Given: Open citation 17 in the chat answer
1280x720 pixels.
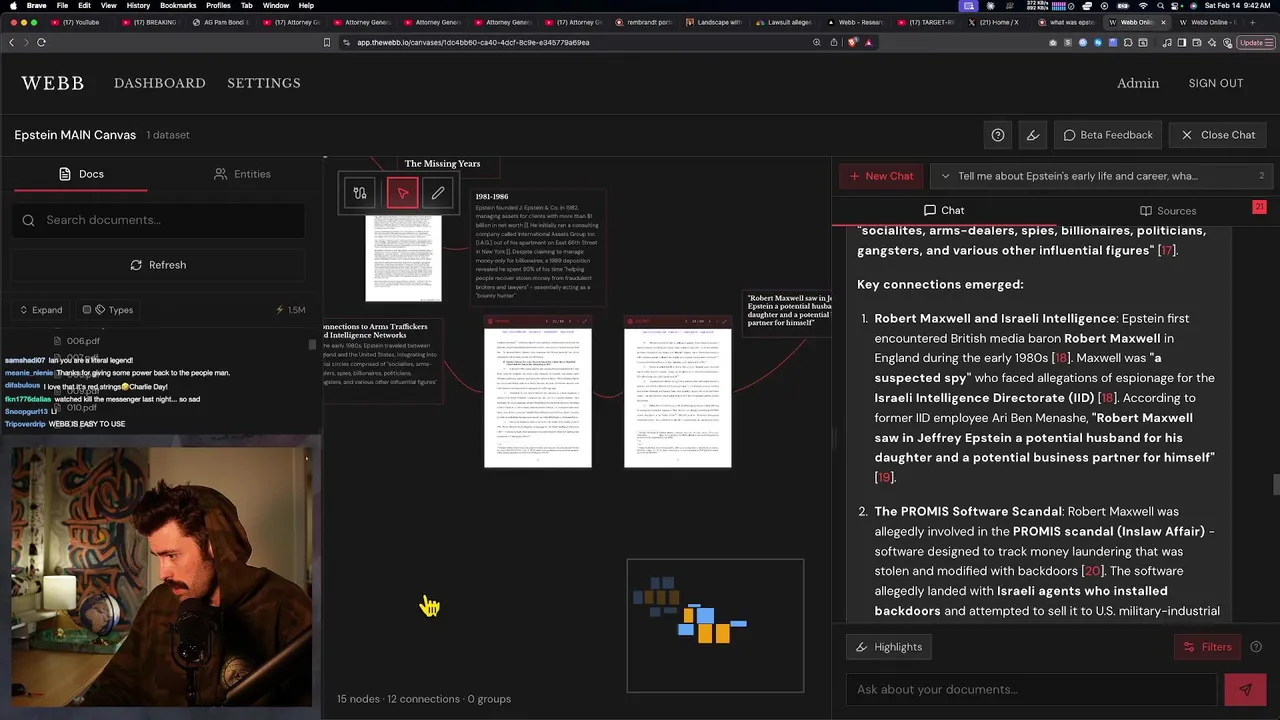Looking at the screenshot, I should click(1166, 250).
